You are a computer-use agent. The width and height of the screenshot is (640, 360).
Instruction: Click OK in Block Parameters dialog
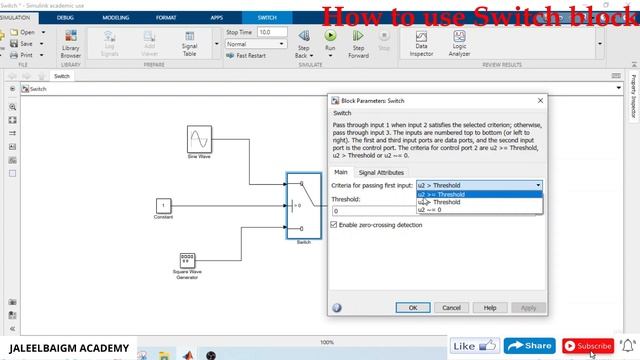[413, 308]
